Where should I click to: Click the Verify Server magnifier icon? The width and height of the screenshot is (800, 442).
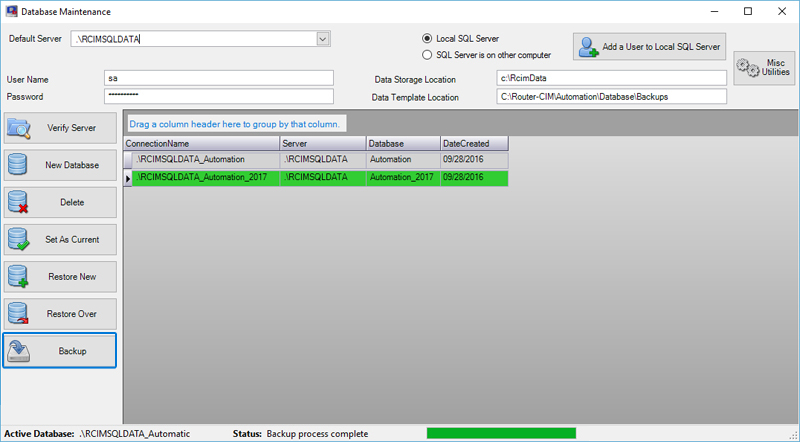coord(20,128)
